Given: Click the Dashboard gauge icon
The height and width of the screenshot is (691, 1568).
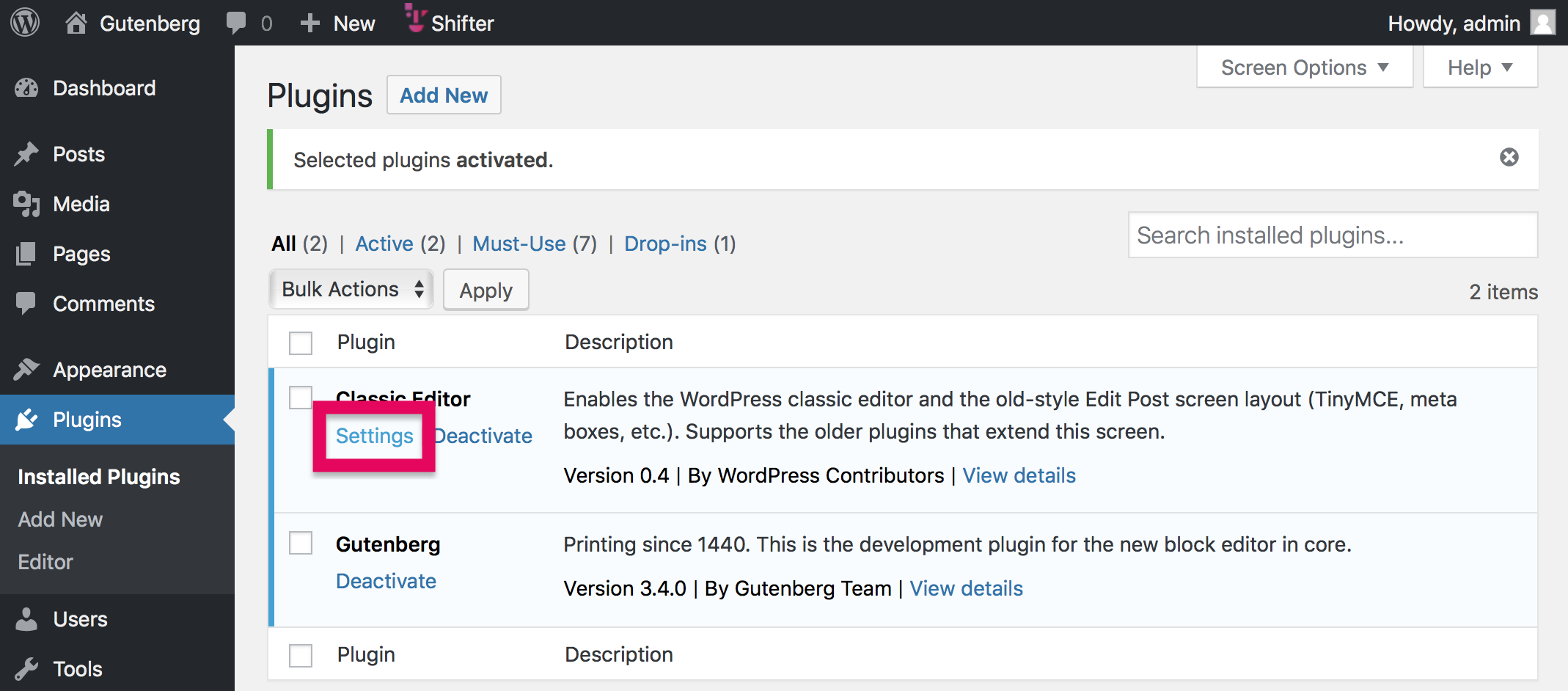Looking at the screenshot, I should (26, 88).
